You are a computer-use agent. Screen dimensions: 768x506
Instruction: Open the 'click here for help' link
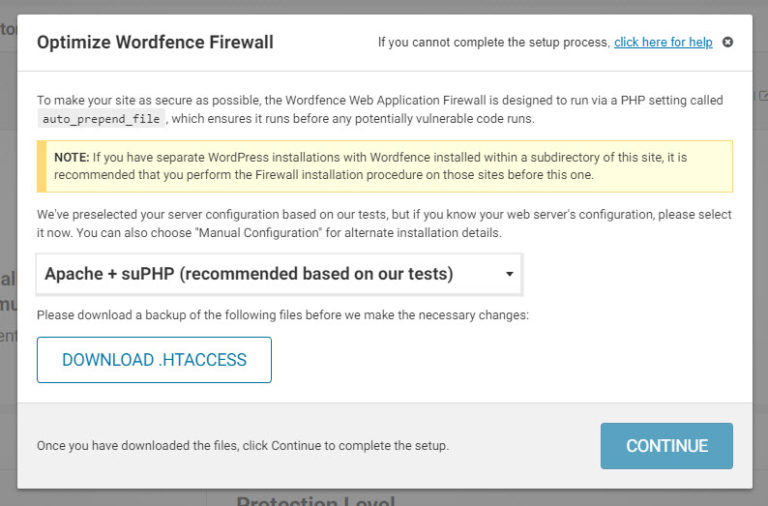click(x=663, y=42)
